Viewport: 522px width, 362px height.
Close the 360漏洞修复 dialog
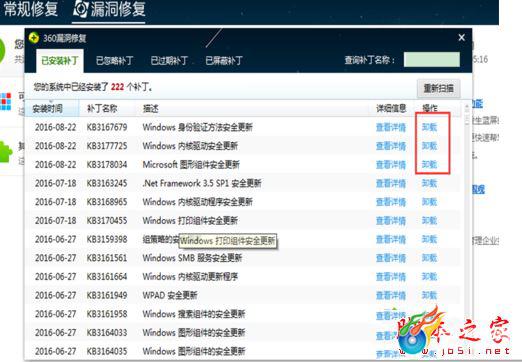pyautogui.click(x=462, y=37)
